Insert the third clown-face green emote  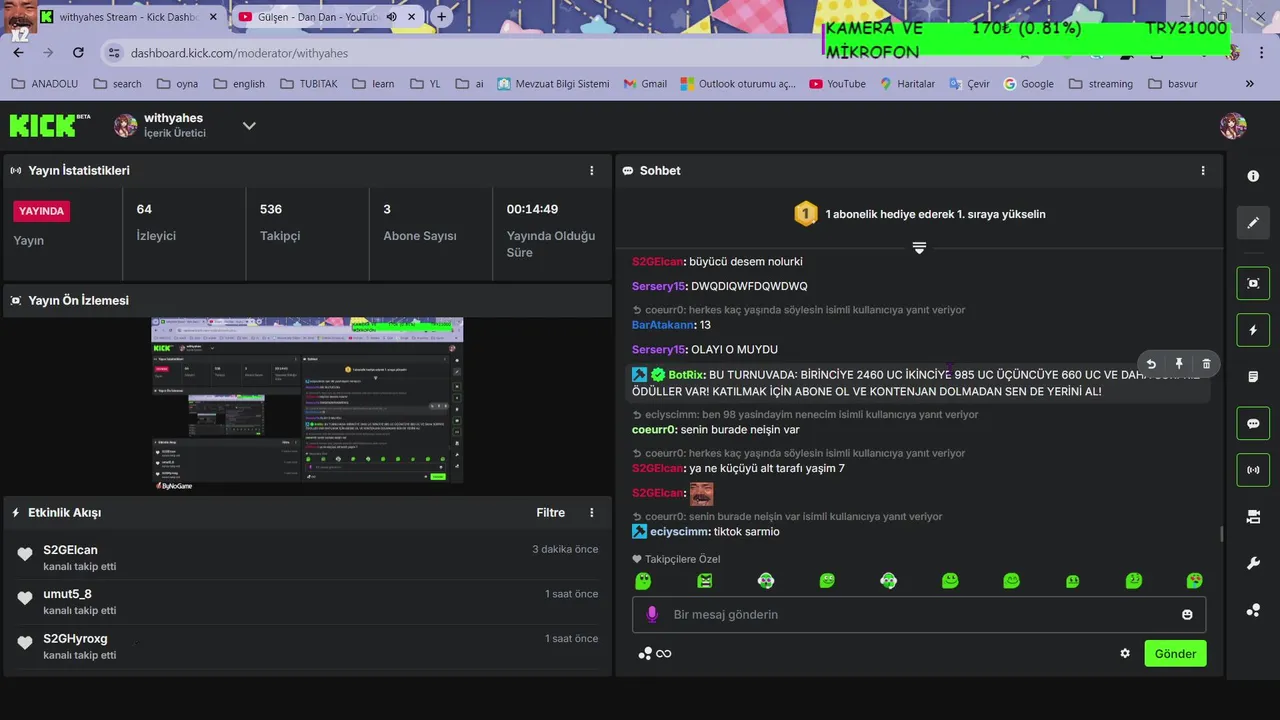pyautogui.click(x=766, y=581)
